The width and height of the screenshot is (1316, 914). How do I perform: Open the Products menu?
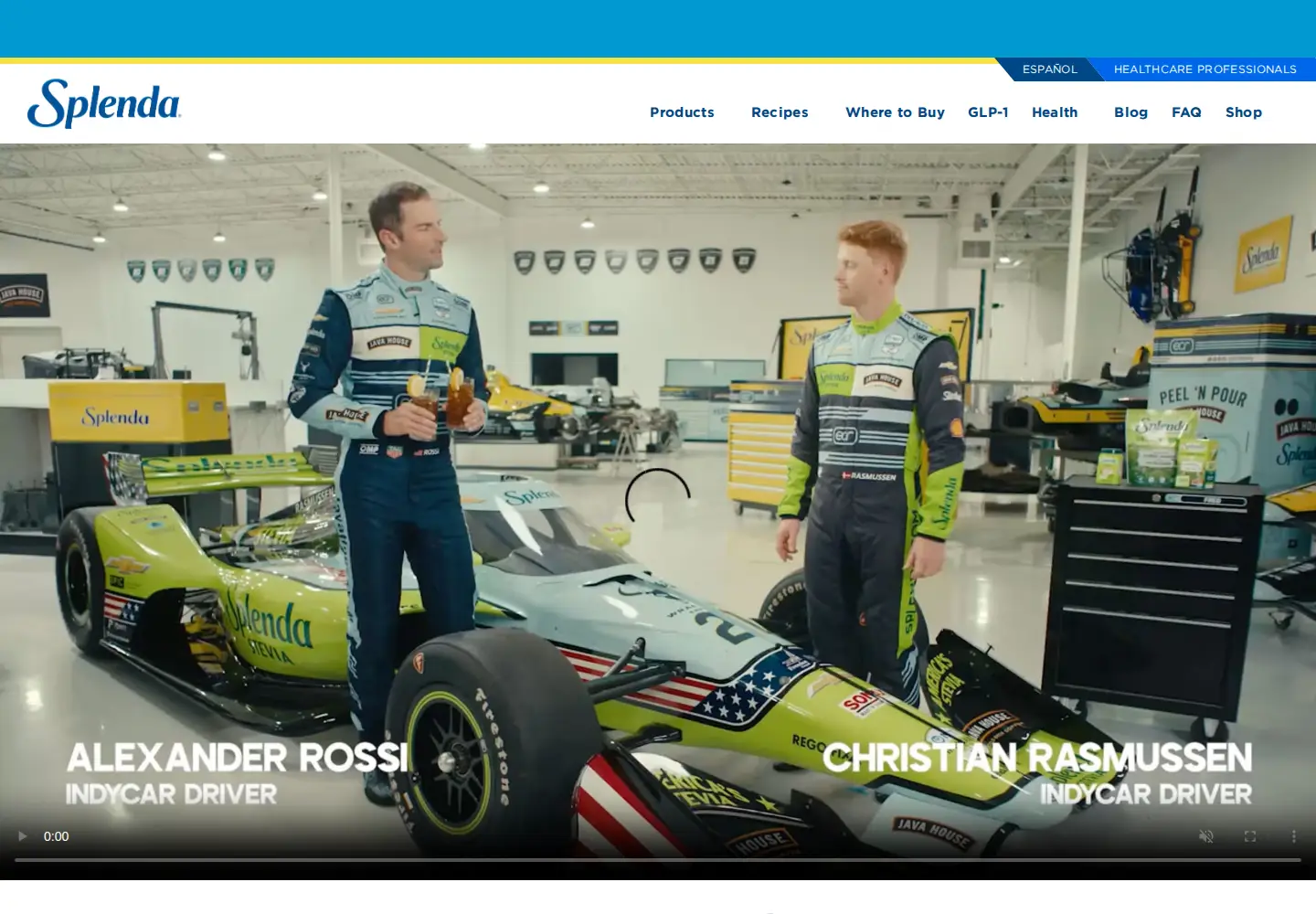(x=682, y=112)
